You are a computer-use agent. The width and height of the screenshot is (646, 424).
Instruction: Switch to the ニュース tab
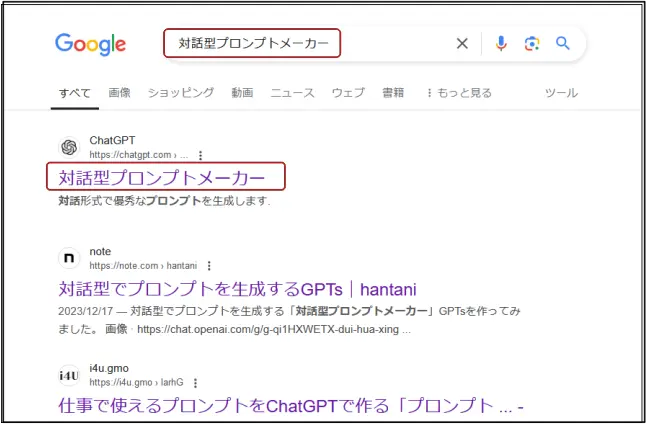[x=293, y=93]
